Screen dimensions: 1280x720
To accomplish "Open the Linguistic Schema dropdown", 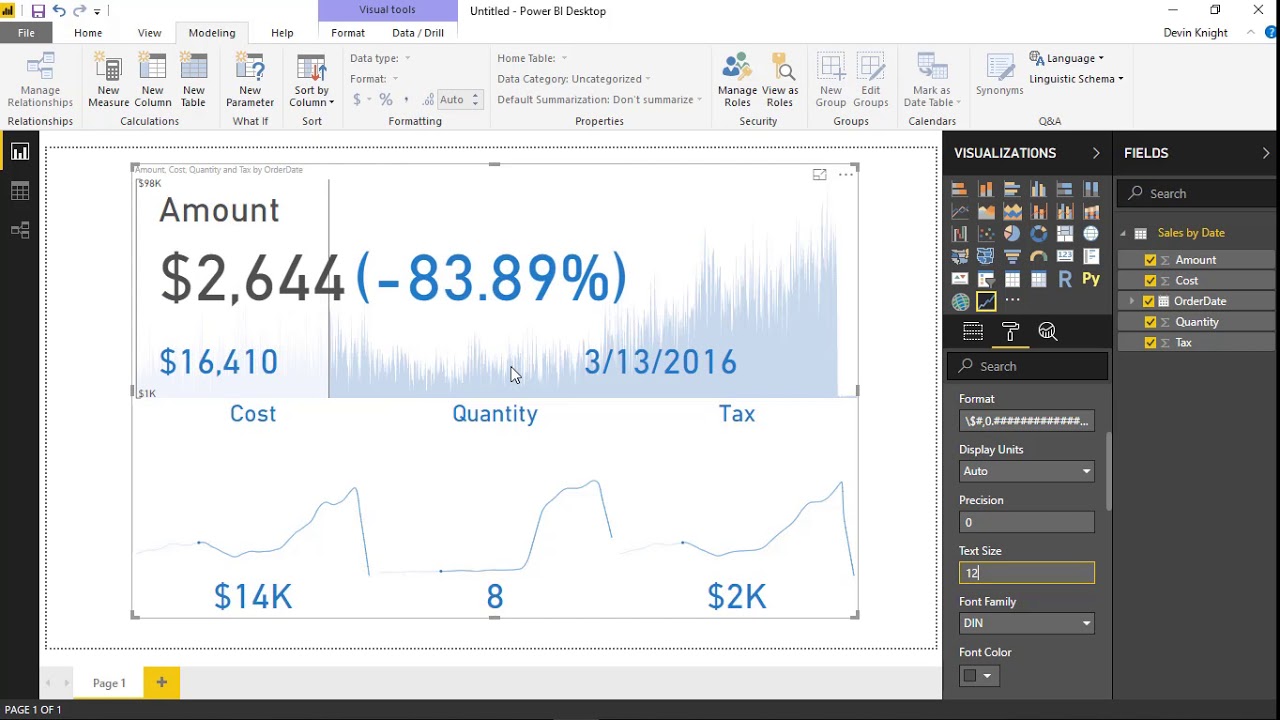I will point(1076,79).
